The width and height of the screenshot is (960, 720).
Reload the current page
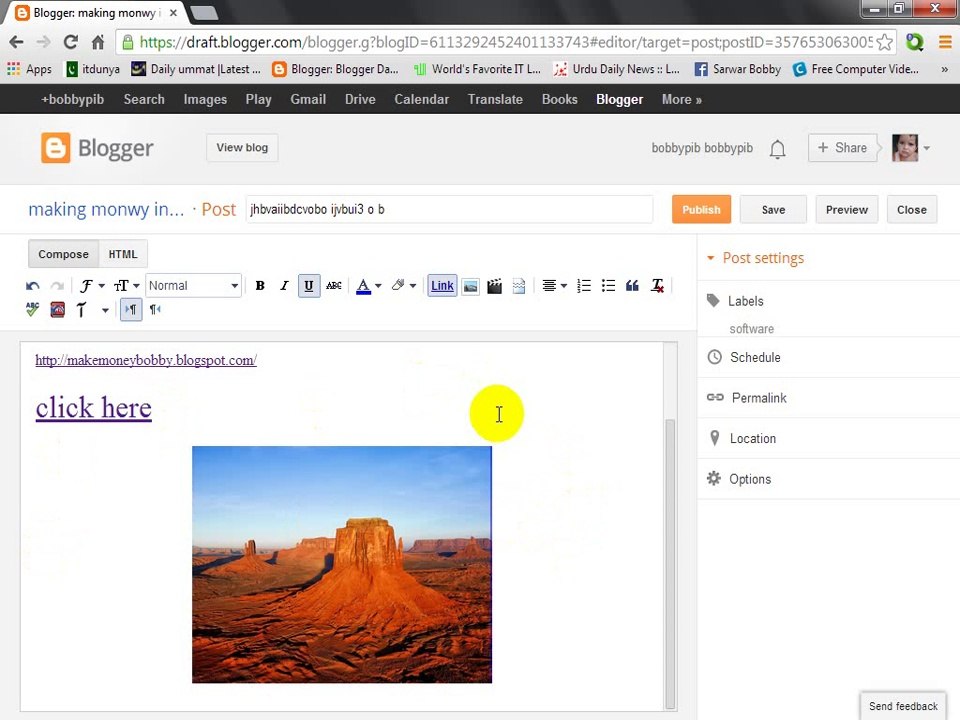(x=71, y=42)
